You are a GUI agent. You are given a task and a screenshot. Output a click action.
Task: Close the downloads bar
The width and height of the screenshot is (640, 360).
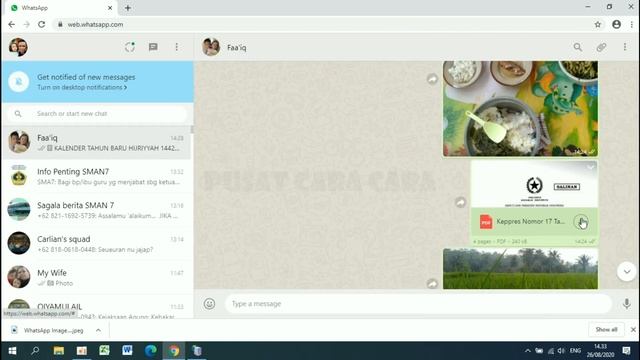point(633,329)
